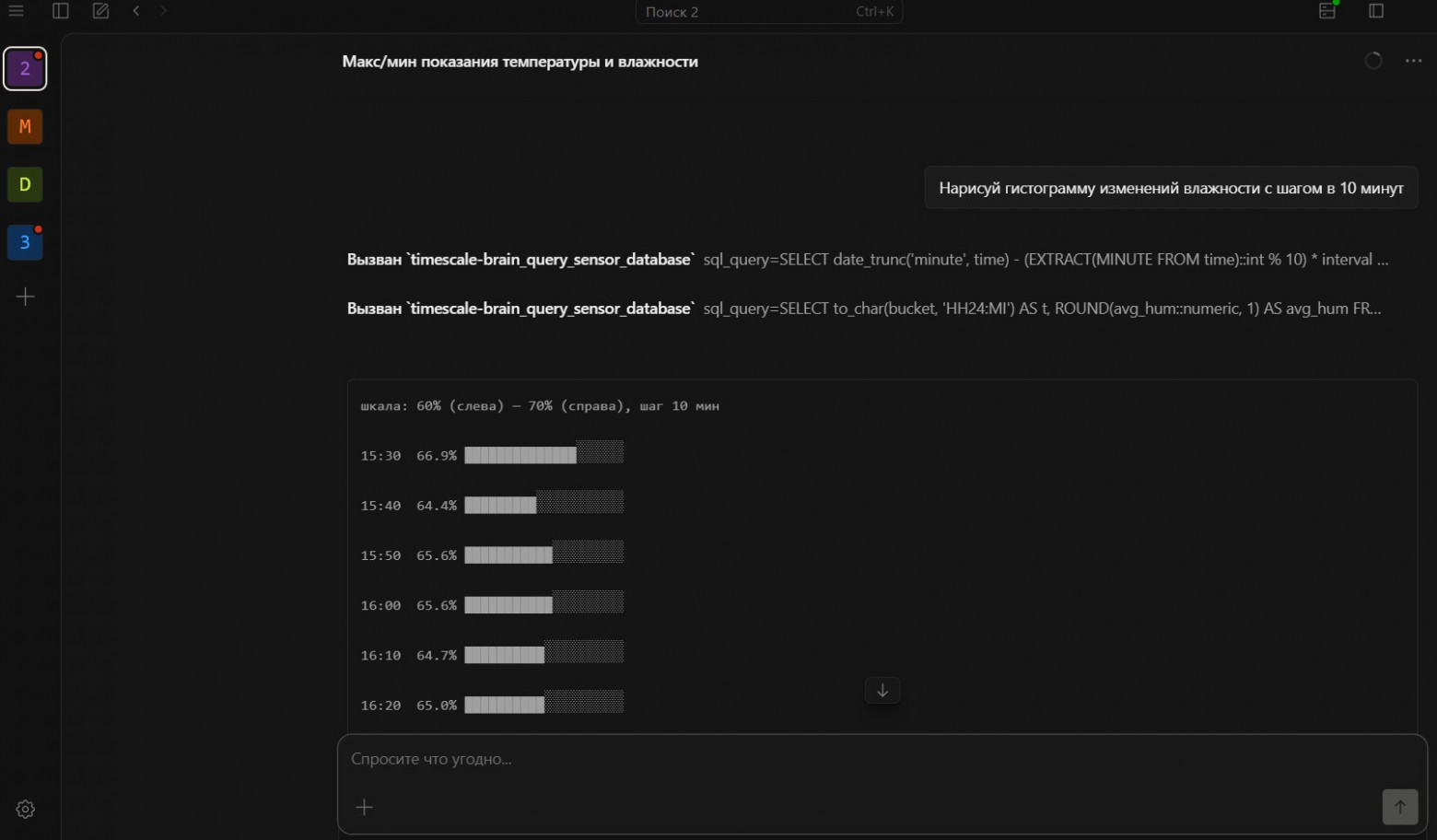Select the green workspace 'D'
This screenshot has width=1437, height=840.
pyautogui.click(x=25, y=184)
